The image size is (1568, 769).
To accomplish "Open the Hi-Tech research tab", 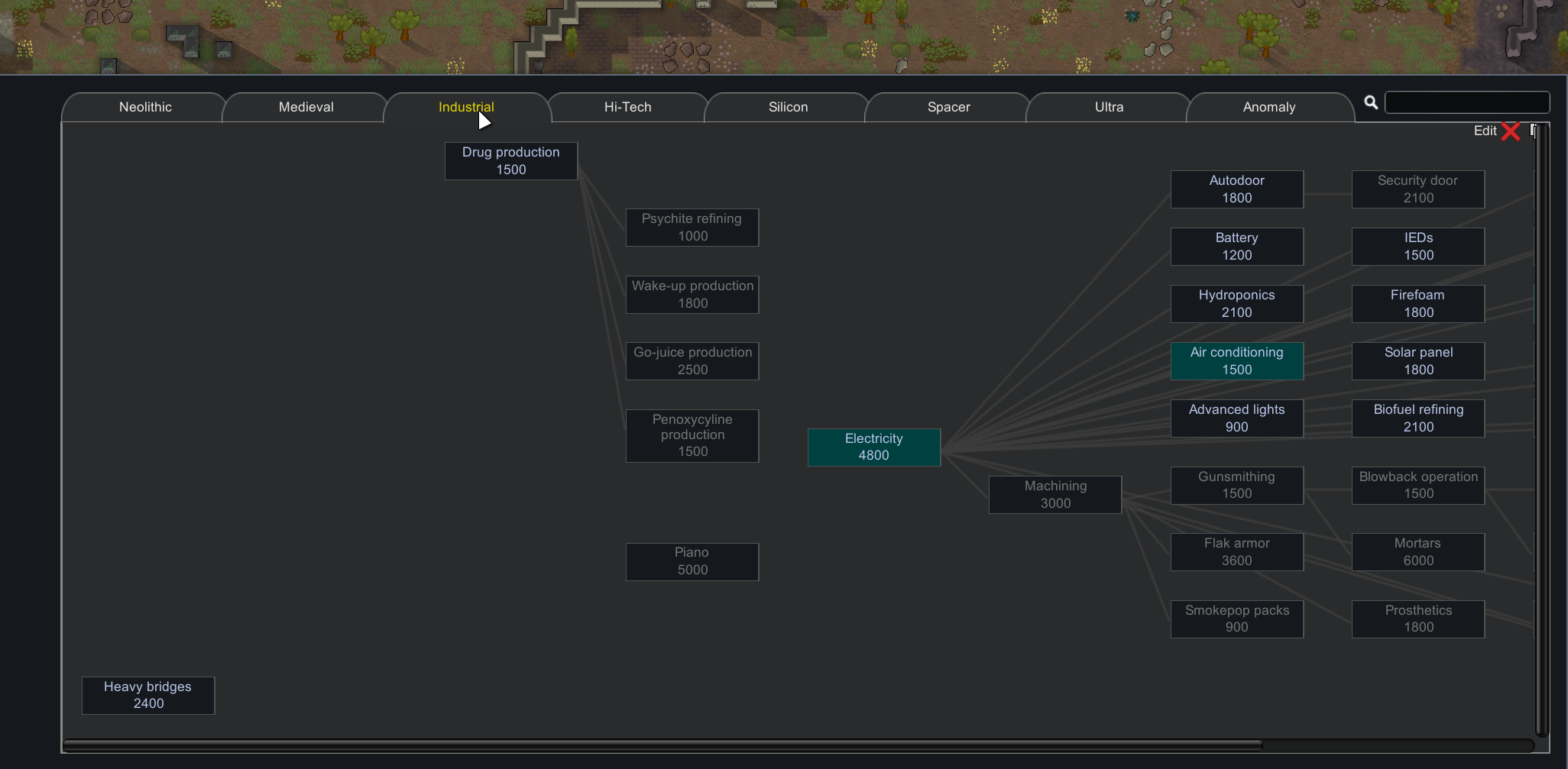I will coord(627,107).
